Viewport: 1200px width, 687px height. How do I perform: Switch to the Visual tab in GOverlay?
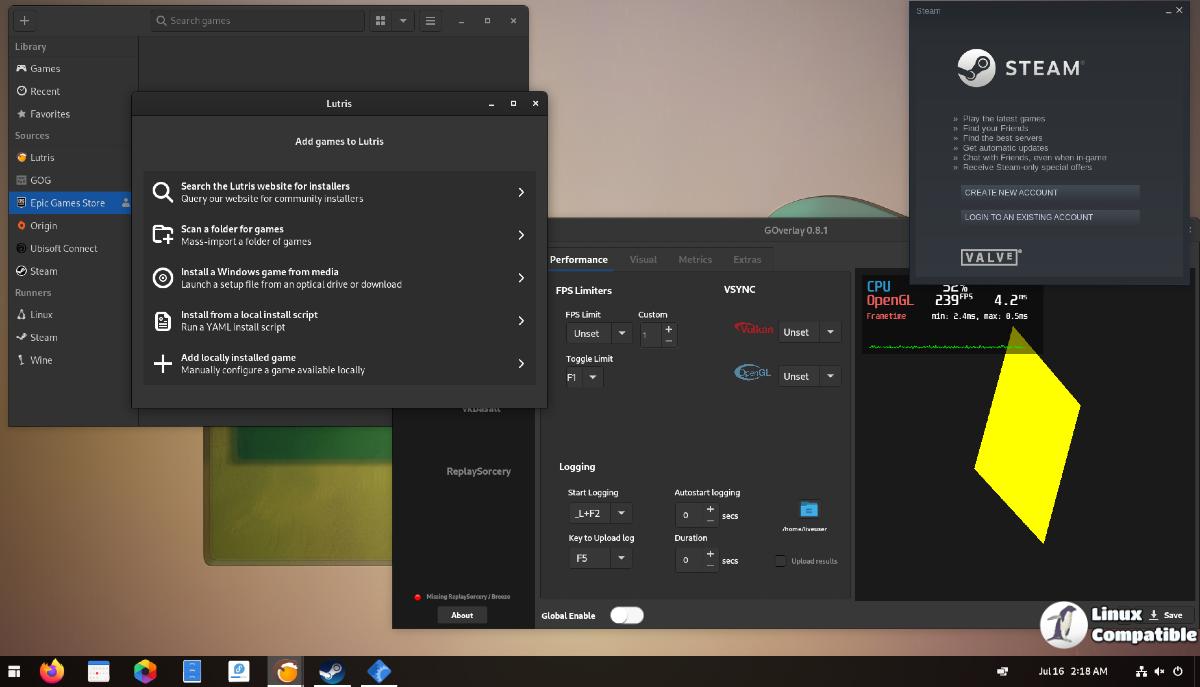[x=643, y=259]
